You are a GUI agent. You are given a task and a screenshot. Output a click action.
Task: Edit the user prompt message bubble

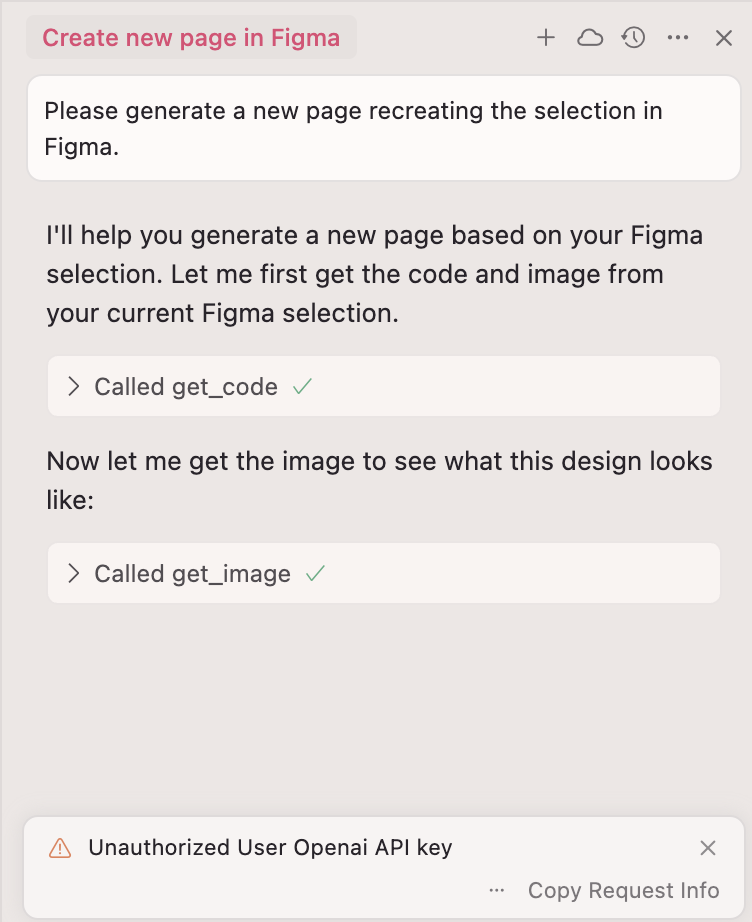[x=383, y=128]
